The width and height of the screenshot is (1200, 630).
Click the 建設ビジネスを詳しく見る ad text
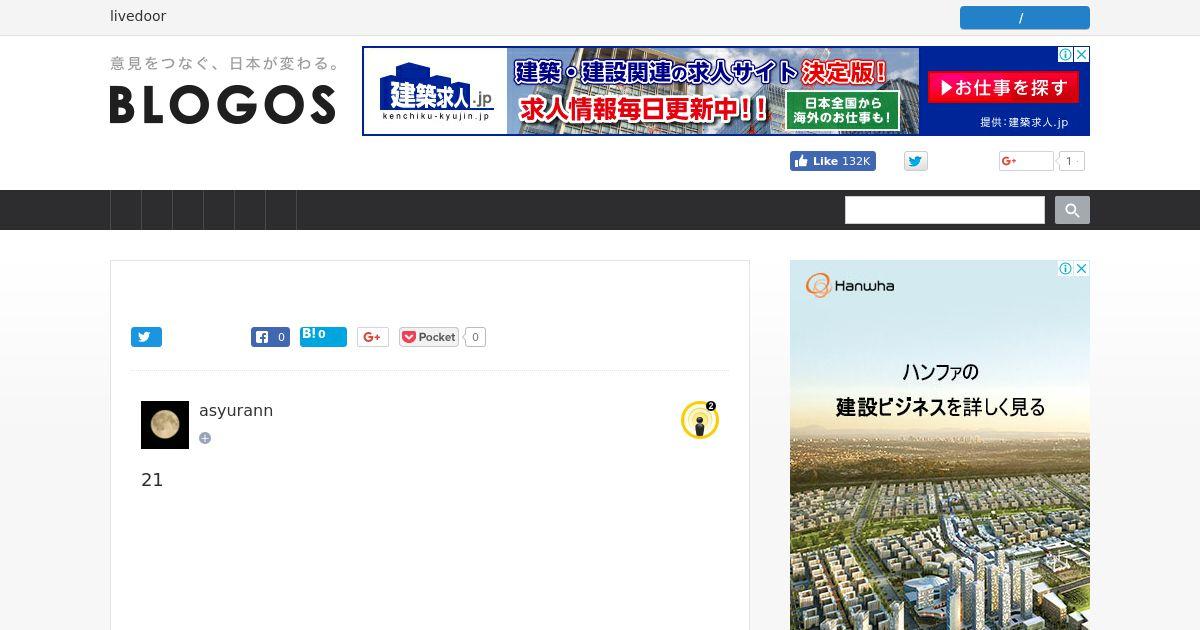[940, 407]
